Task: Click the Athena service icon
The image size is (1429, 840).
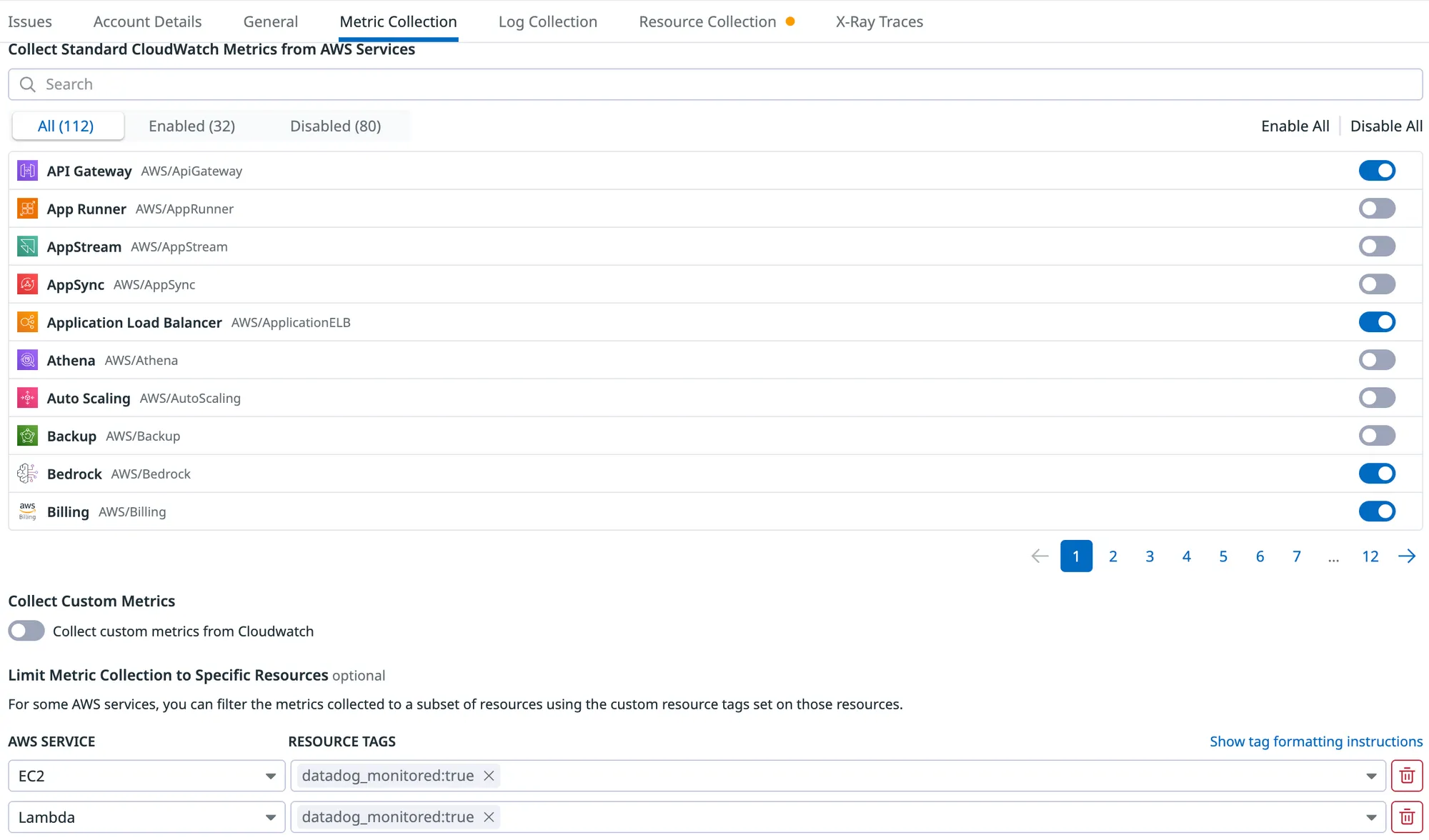Action: coord(27,360)
